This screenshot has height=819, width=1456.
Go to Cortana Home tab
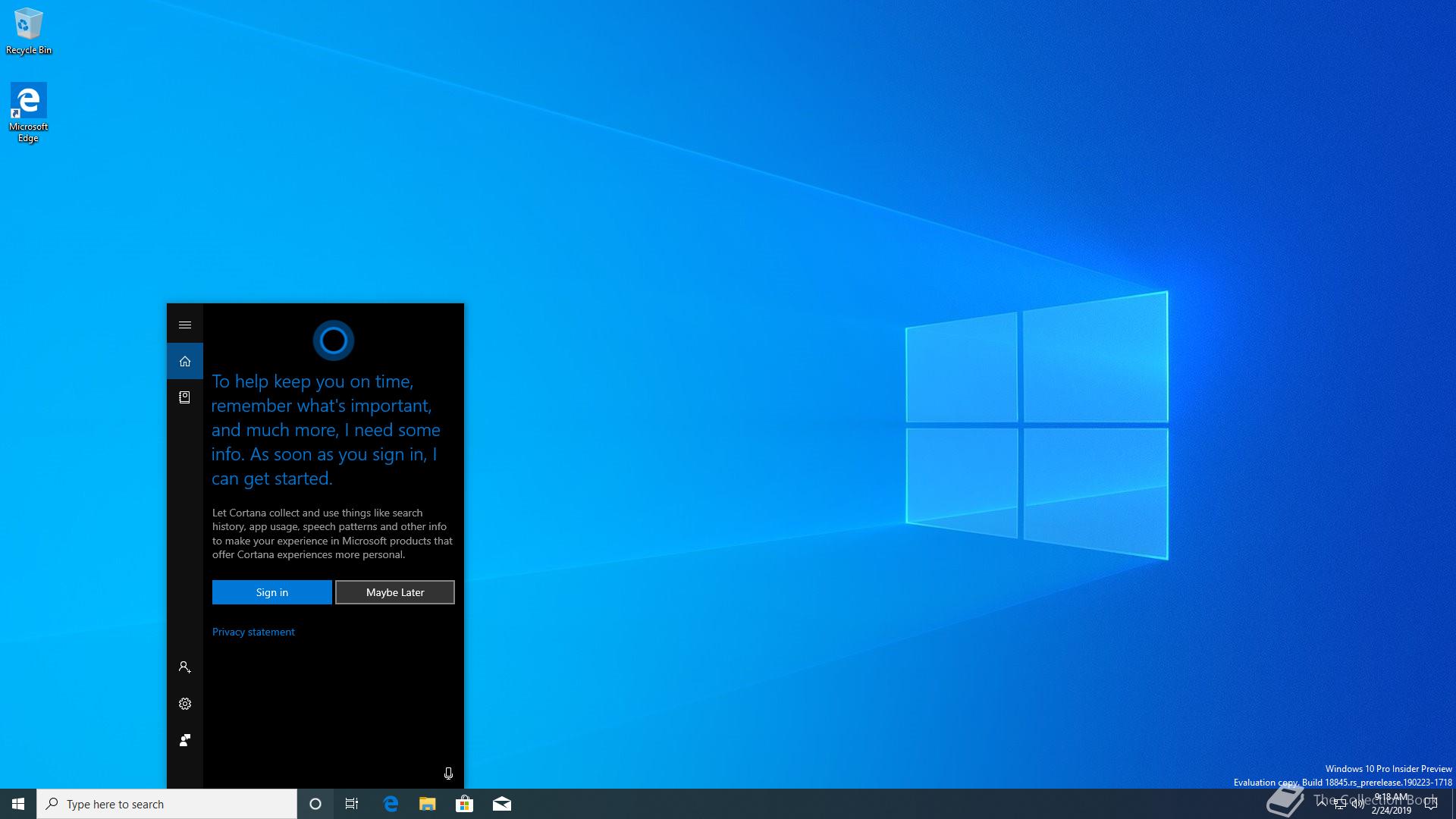184,361
